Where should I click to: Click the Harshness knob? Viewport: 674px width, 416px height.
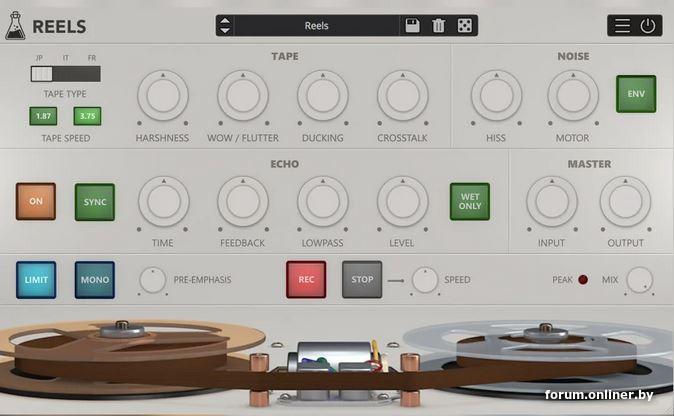tap(162, 96)
